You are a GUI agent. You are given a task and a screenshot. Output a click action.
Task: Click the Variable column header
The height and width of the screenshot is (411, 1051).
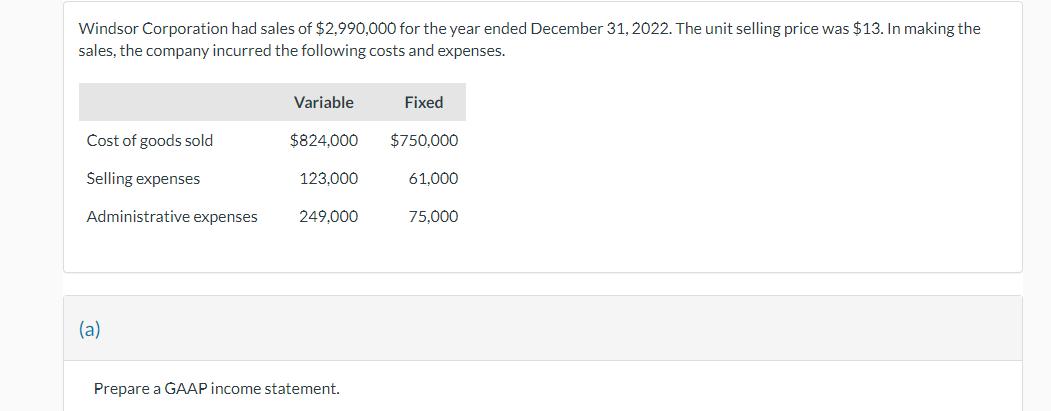tap(324, 103)
